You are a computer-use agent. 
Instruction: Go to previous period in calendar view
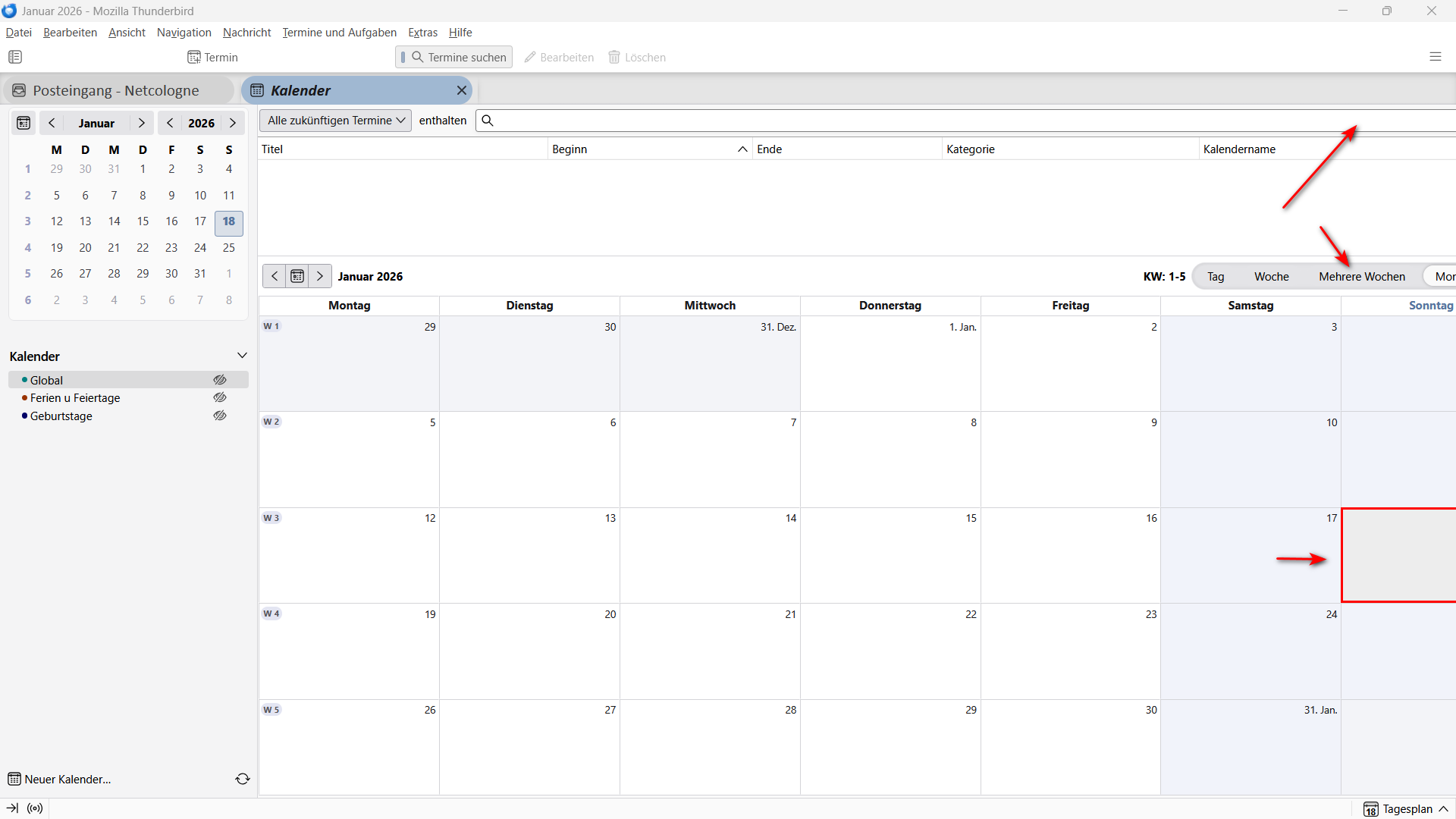click(x=275, y=276)
